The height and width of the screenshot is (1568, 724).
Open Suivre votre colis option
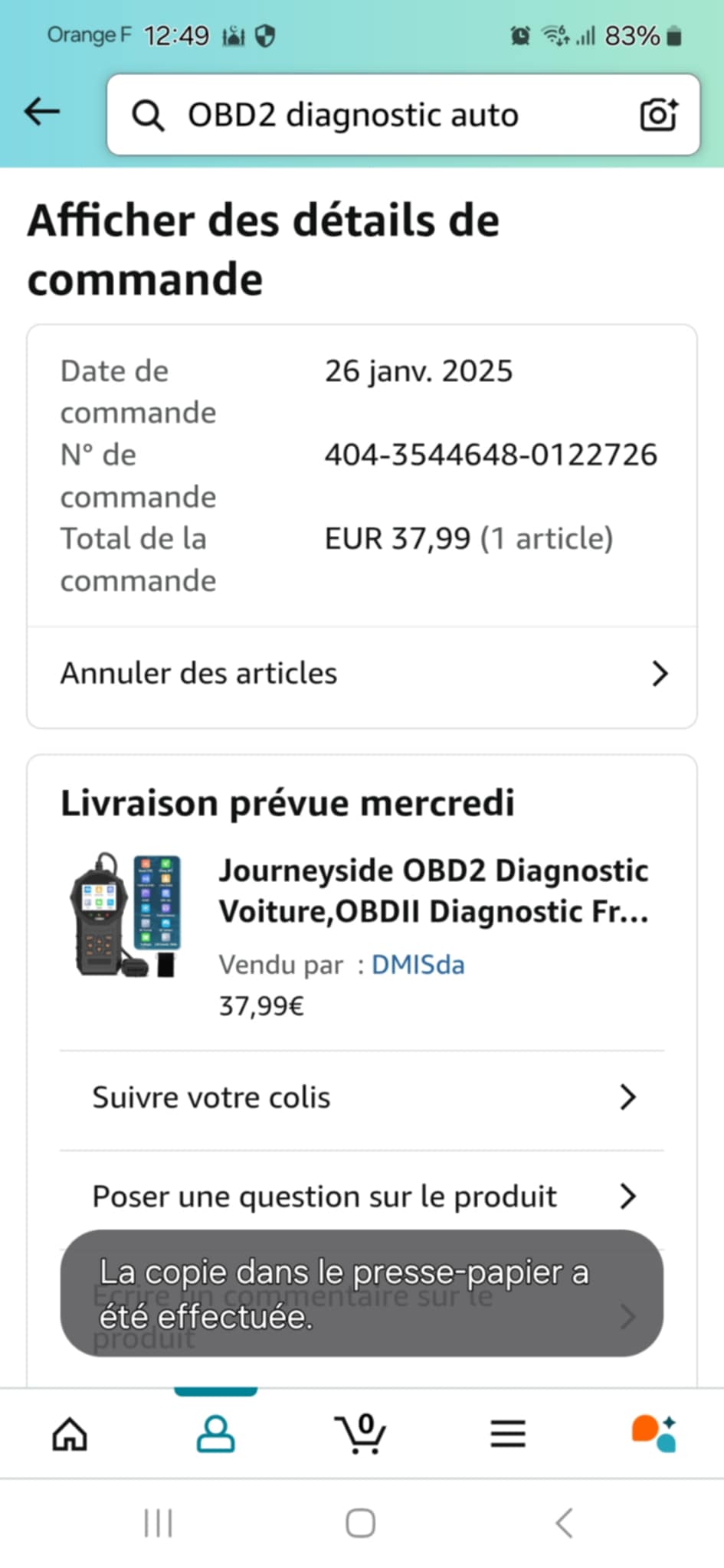211,1098
